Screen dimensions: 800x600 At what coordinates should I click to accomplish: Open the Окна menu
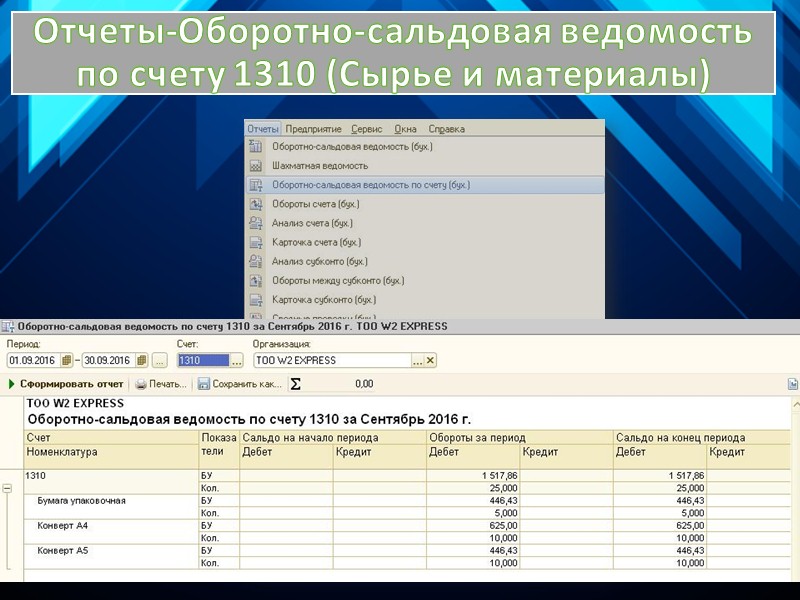tap(405, 129)
